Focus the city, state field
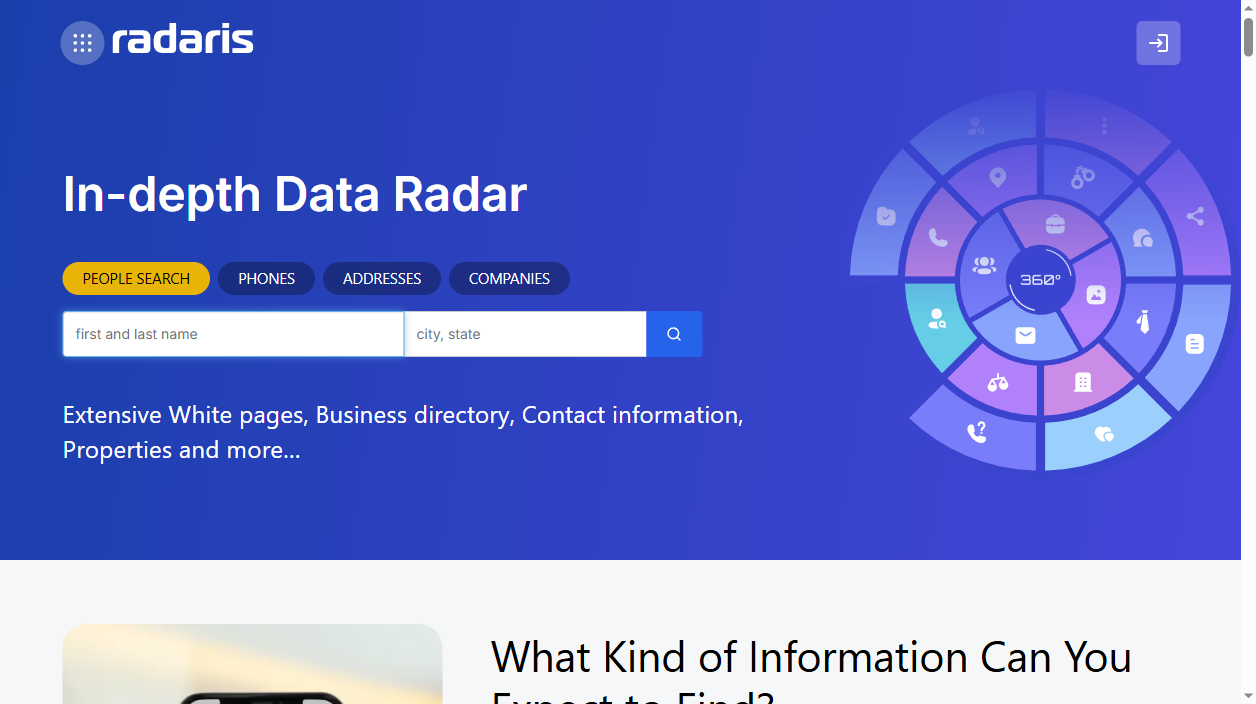The image size is (1256, 704). [525, 334]
